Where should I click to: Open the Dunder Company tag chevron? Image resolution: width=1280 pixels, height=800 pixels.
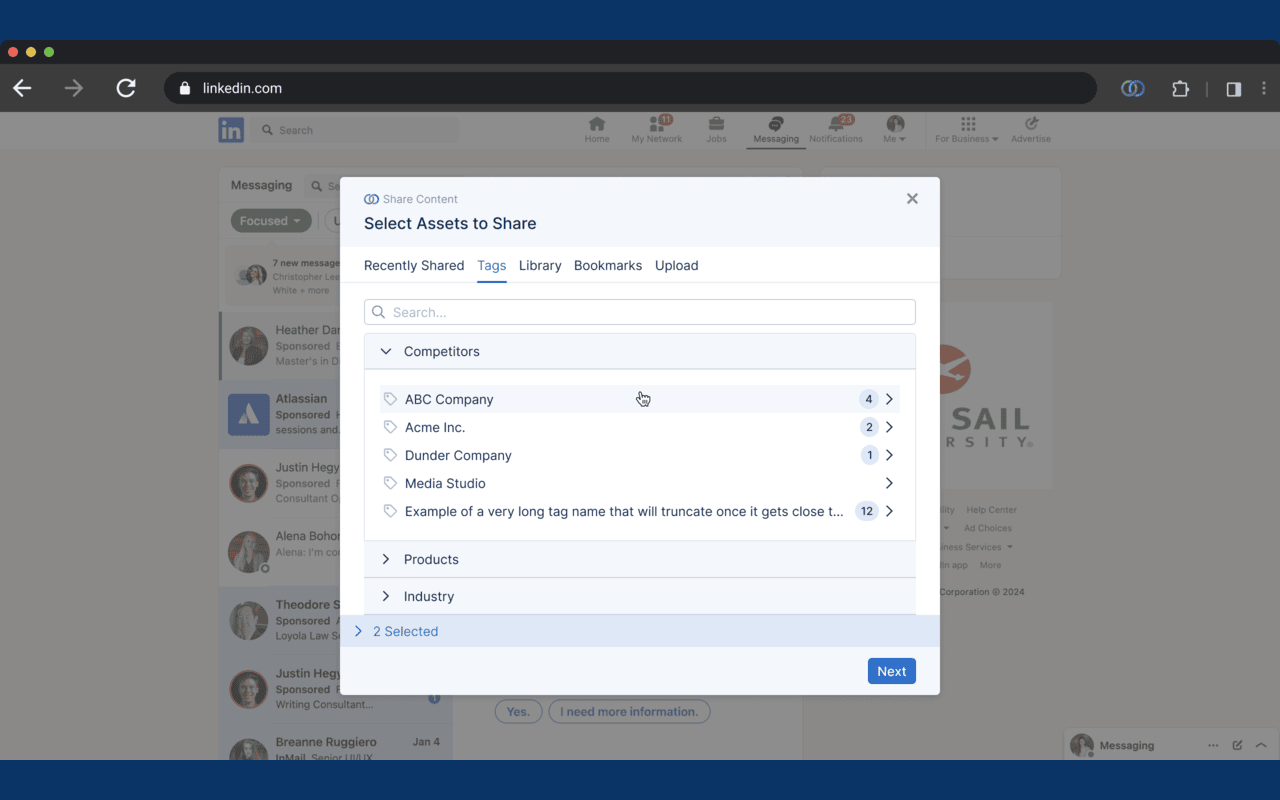pyautogui.click(x=889, y=455)
